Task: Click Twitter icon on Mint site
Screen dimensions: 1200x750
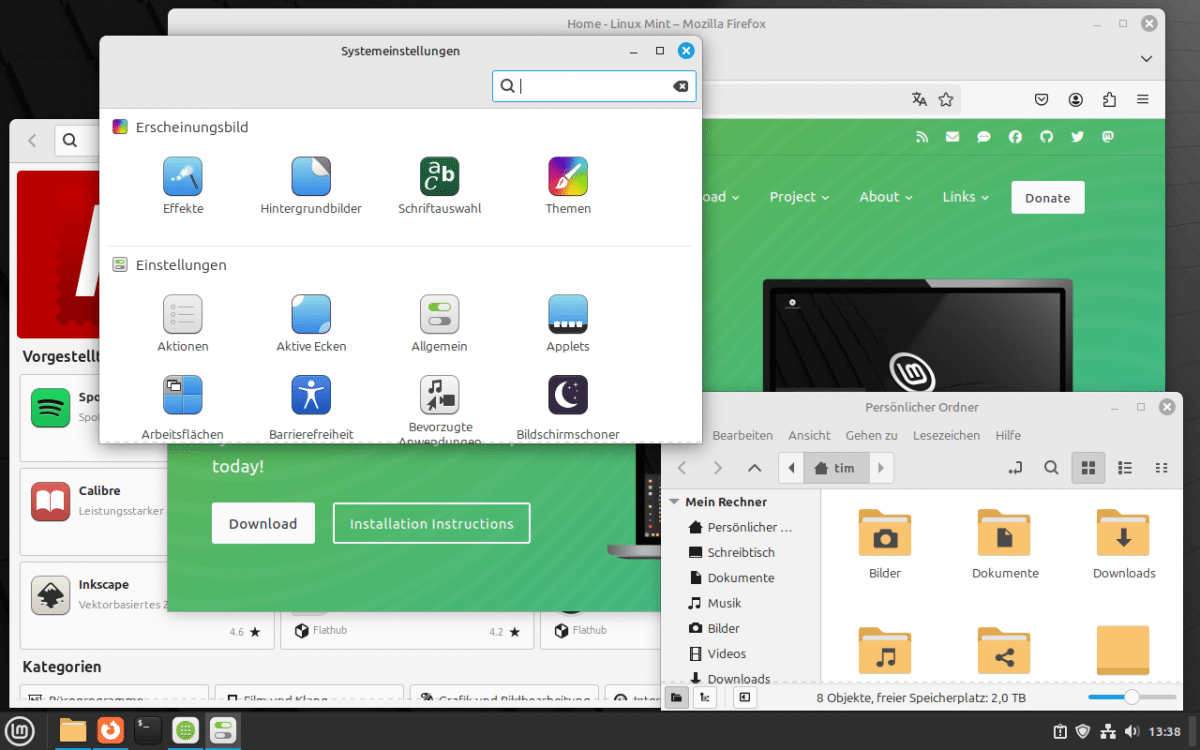Action: [1077, 137]
